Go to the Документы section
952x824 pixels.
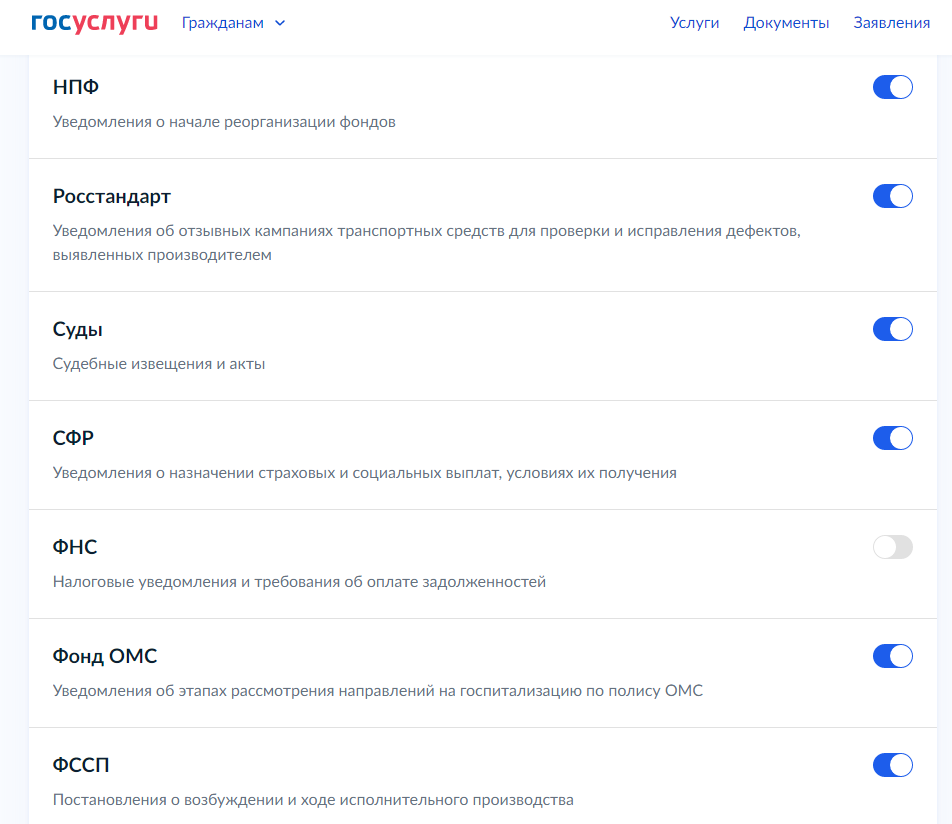(786, 23)
